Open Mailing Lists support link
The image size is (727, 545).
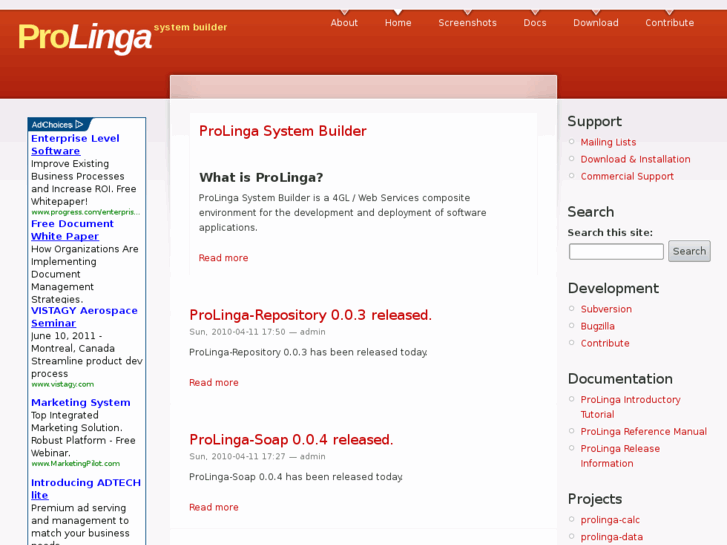pyautogui.click(x=608, y=142)
